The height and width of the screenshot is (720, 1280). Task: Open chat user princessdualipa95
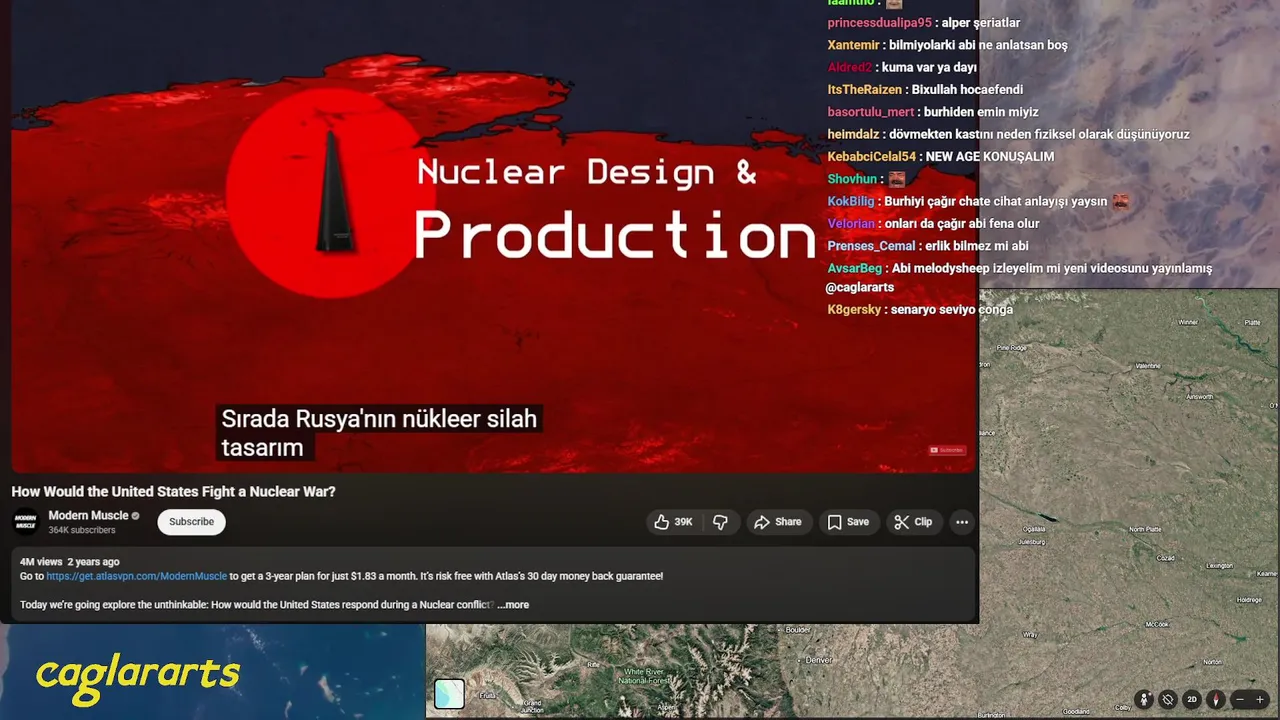point(880,23)
